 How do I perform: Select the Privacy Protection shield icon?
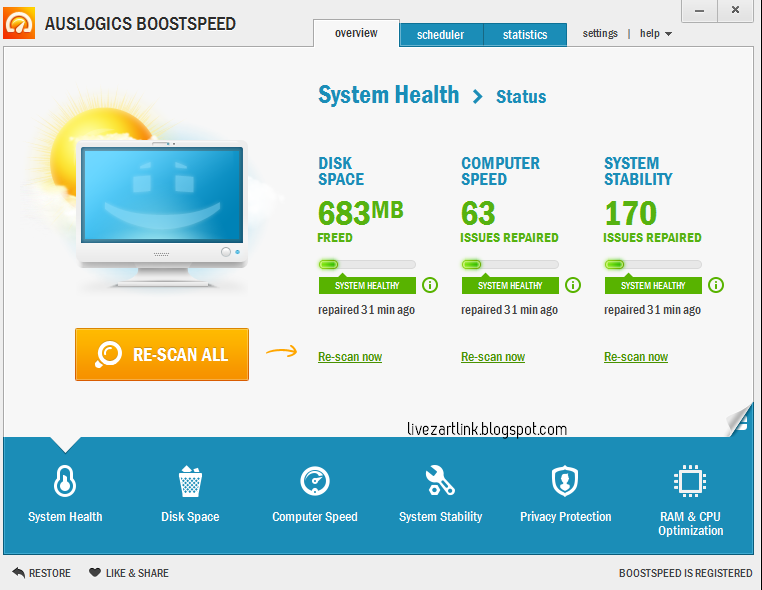tap(565, 481)
